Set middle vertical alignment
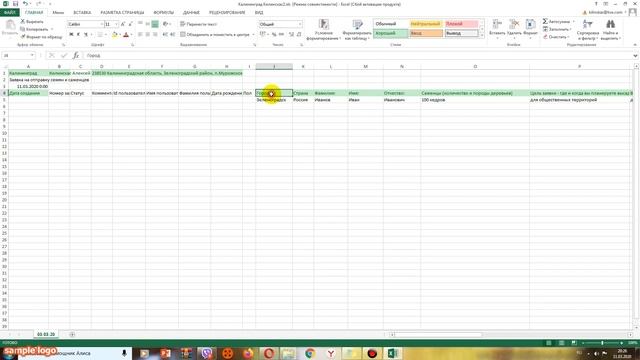640x360 pixels. [x=148, y=24]
